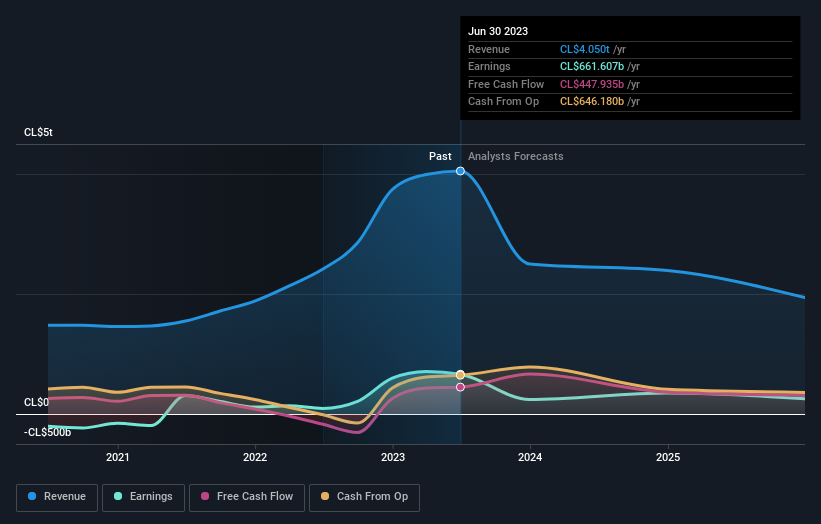Toggle the Revenue legend button
821x524 pixels.
pyautogui.click(x=57, y=497)
